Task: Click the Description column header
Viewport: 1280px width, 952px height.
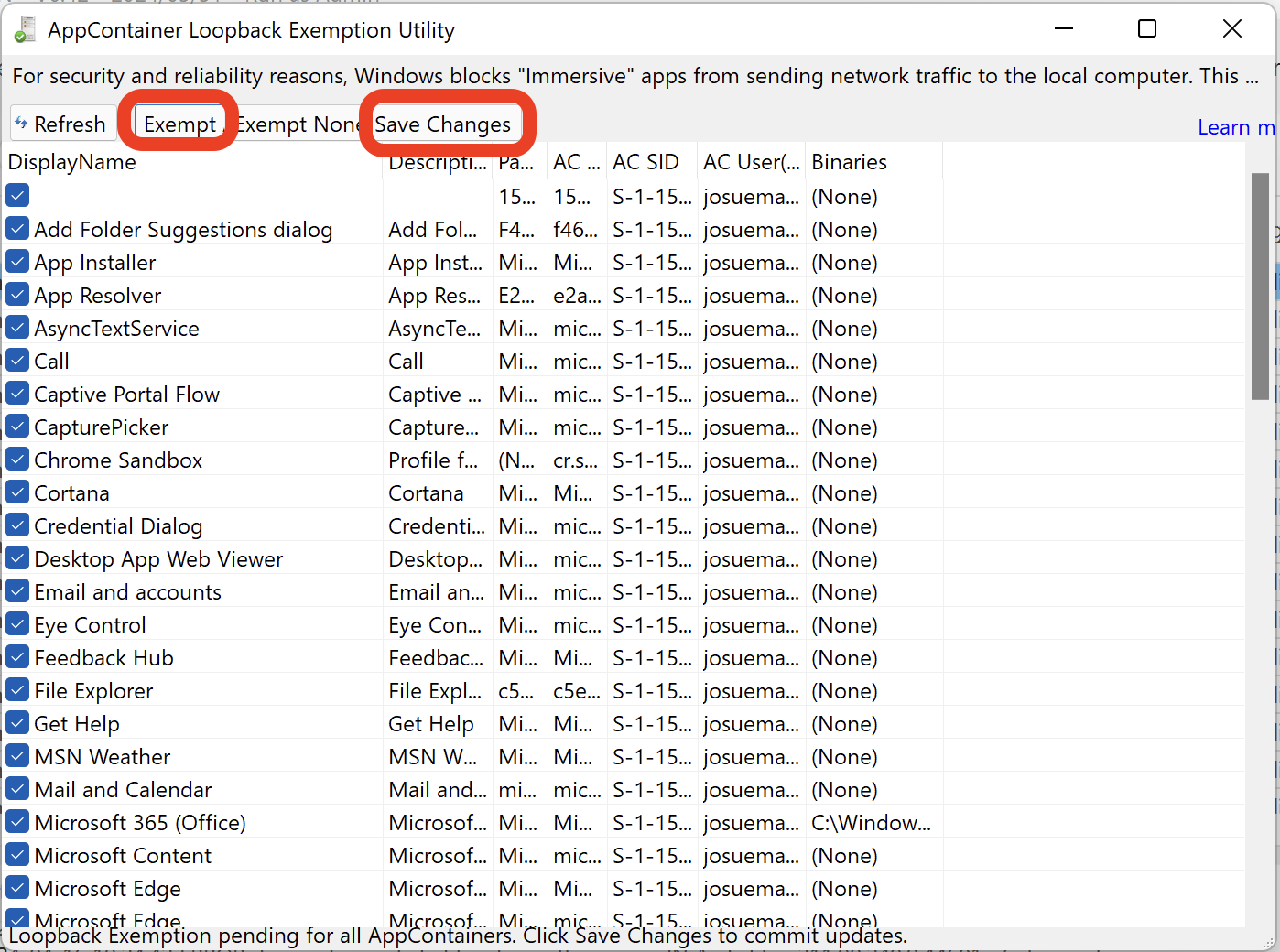Action: 437,162
